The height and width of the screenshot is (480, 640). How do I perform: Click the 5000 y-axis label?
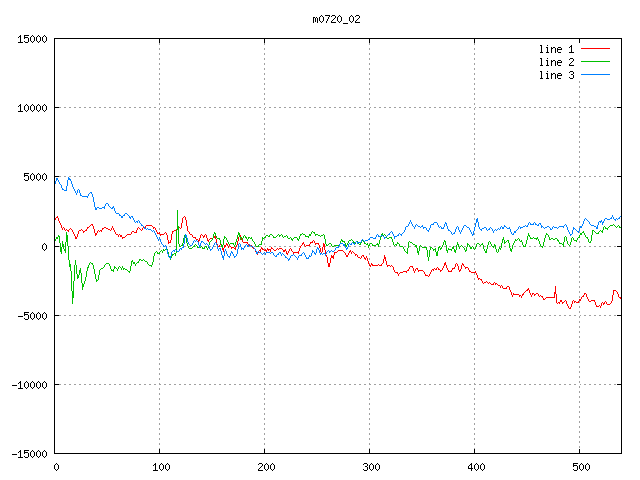[35, 177]
